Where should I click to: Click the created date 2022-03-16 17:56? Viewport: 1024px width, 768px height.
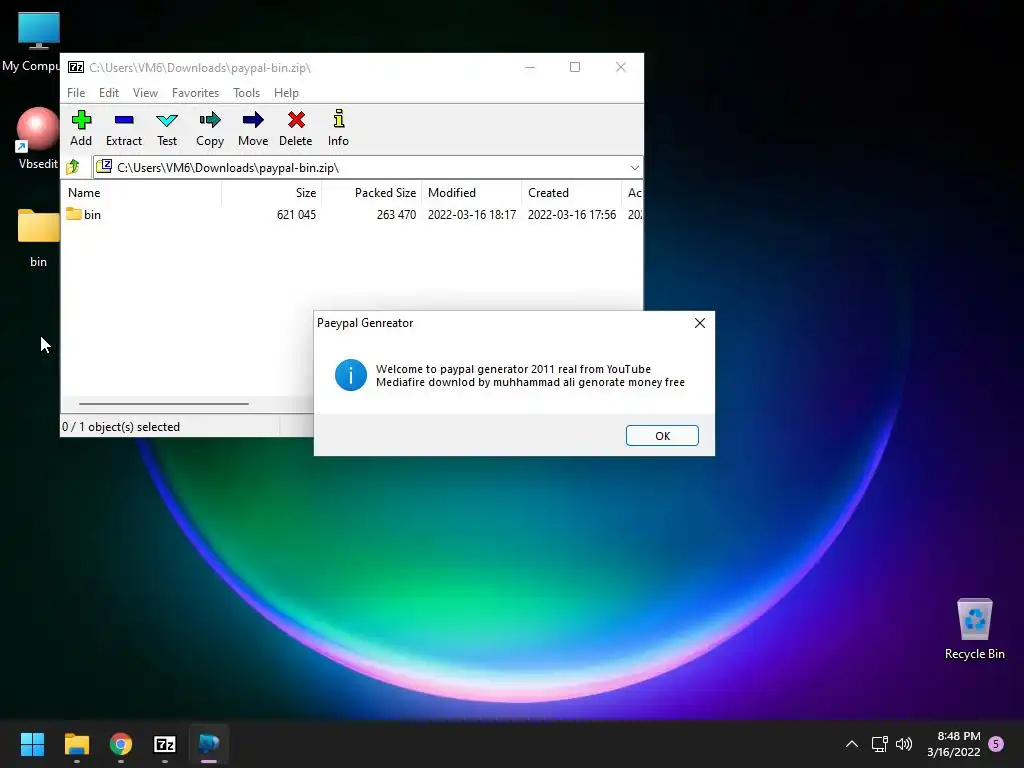pyautogui.click(x=571, y=214)
